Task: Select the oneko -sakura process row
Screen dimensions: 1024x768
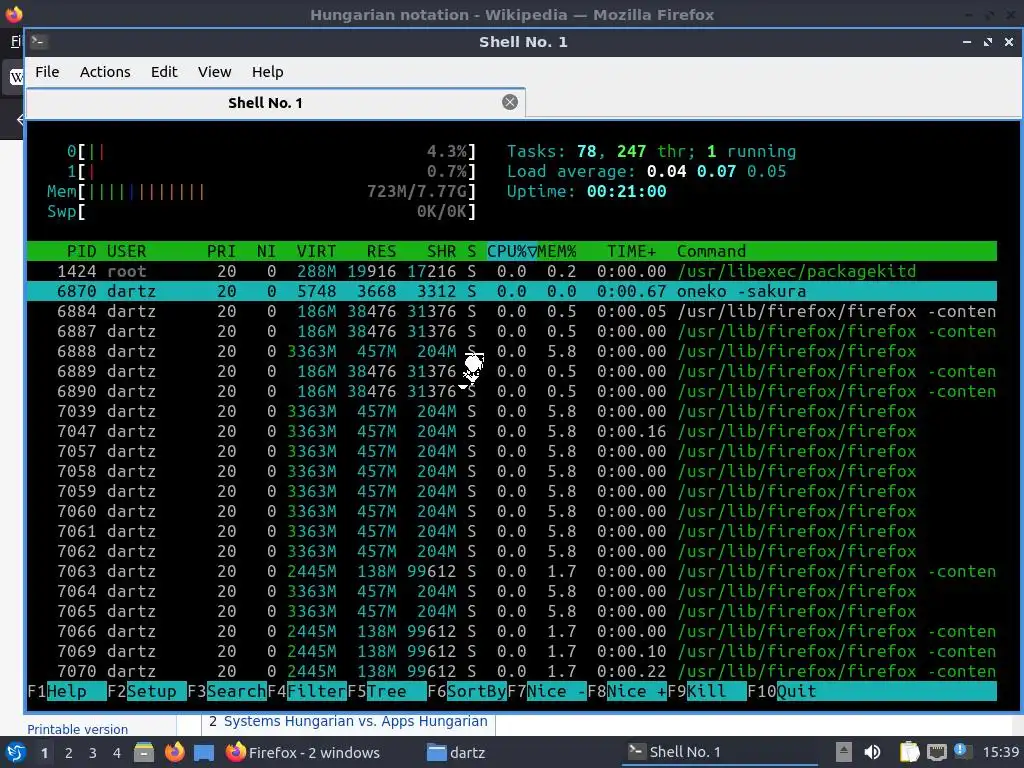Action: (512, 291)
